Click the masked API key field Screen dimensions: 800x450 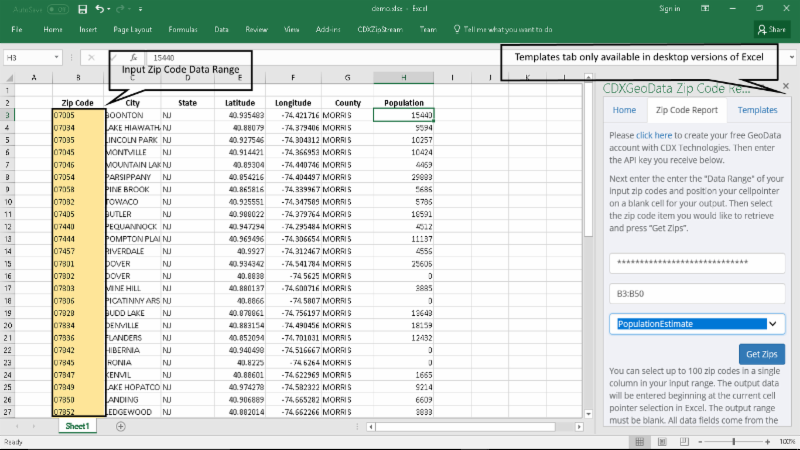coord(697,263)
